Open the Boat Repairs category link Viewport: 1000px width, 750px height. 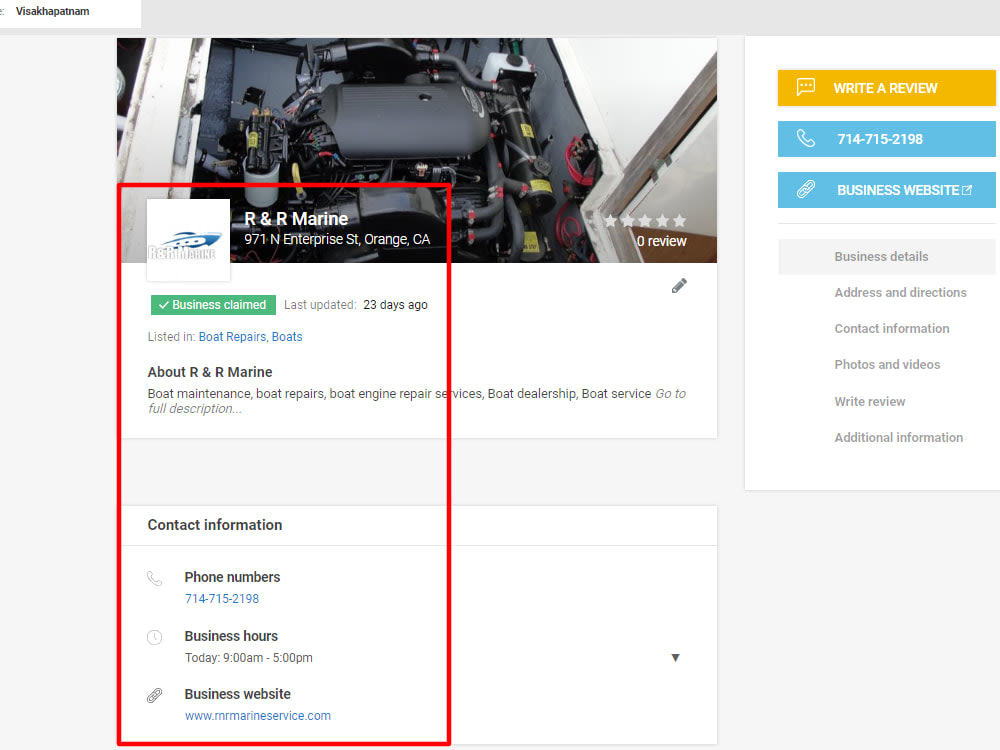[232, 337]
